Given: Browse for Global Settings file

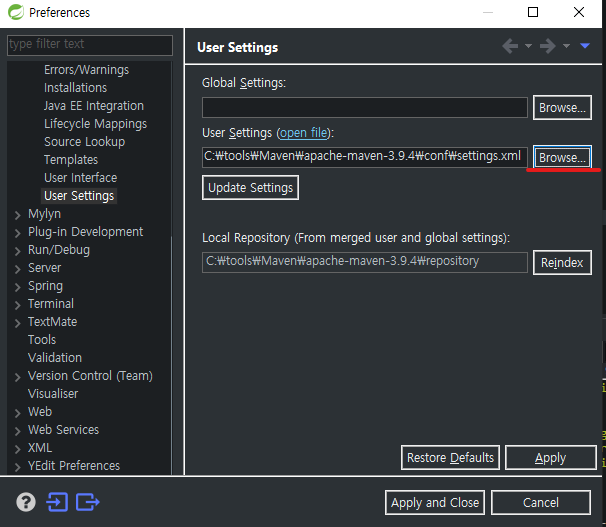Looking at the screenshot, I should (562, 107).
